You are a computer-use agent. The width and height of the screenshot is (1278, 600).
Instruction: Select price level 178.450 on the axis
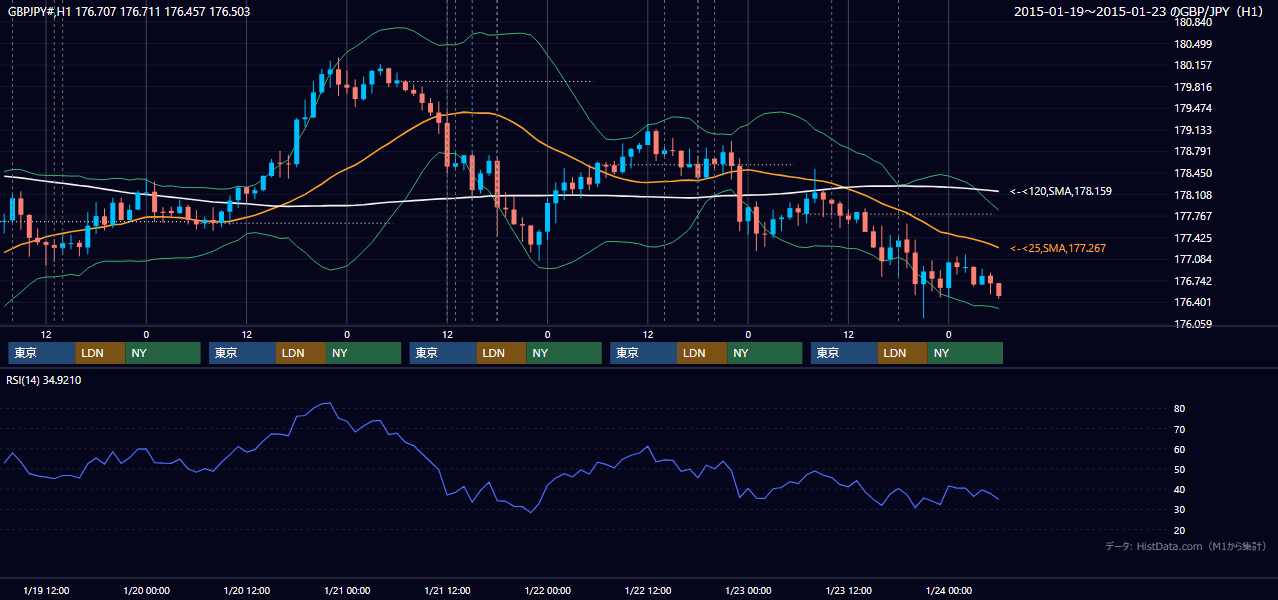coord(1193,173)
